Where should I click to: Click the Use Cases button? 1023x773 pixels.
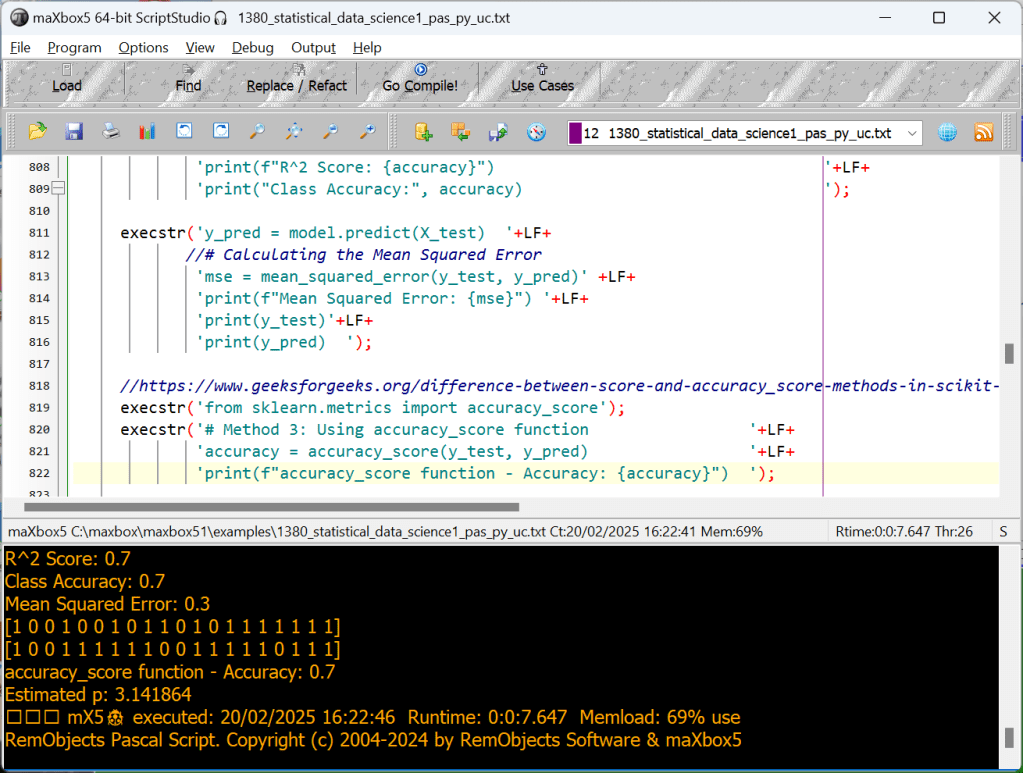pos(542,78)
